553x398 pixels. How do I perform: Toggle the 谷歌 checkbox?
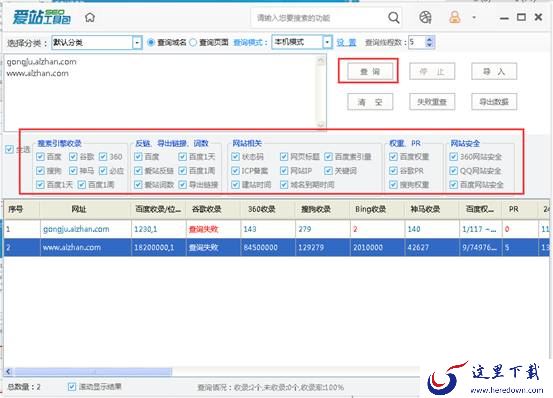(73, 157)
